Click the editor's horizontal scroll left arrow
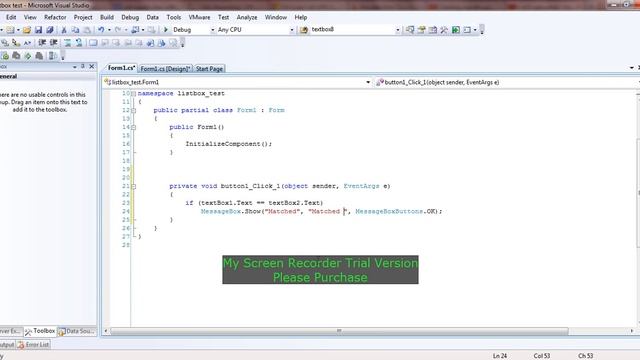Image resolution: width=640 pixels, height=360 pixels. click(106, 331)
